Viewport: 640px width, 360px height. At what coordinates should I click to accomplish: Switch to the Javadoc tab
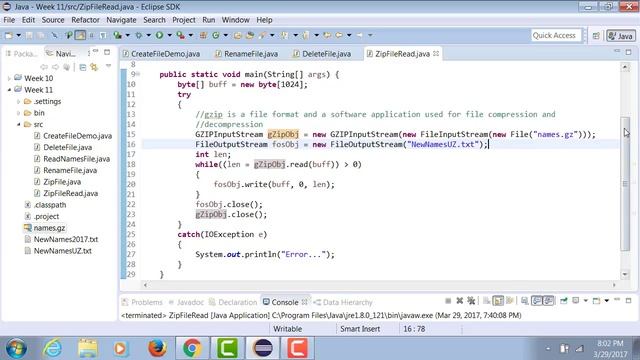[x=186, y=302]
